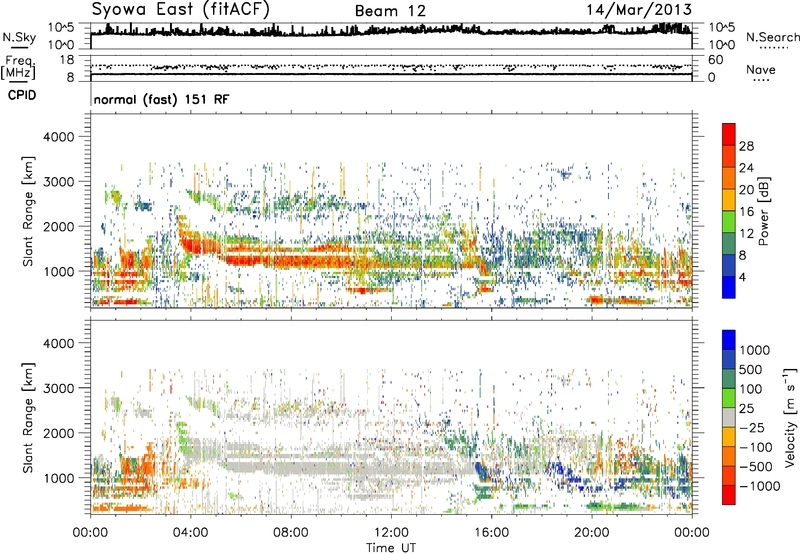Click the "4000" tick of the power panel

tap(58, 137)
